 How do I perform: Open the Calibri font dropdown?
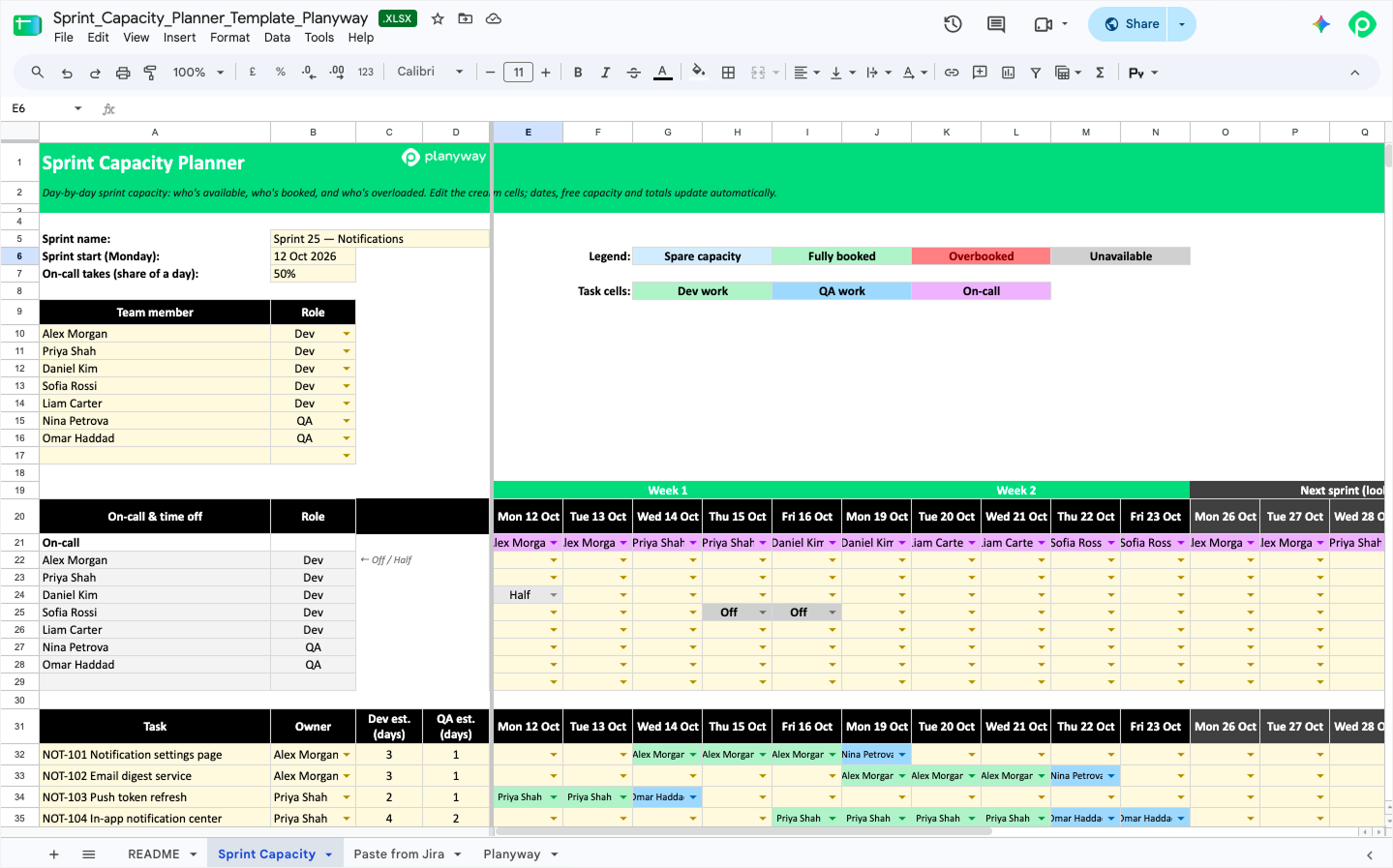click(x=430, y=73)
